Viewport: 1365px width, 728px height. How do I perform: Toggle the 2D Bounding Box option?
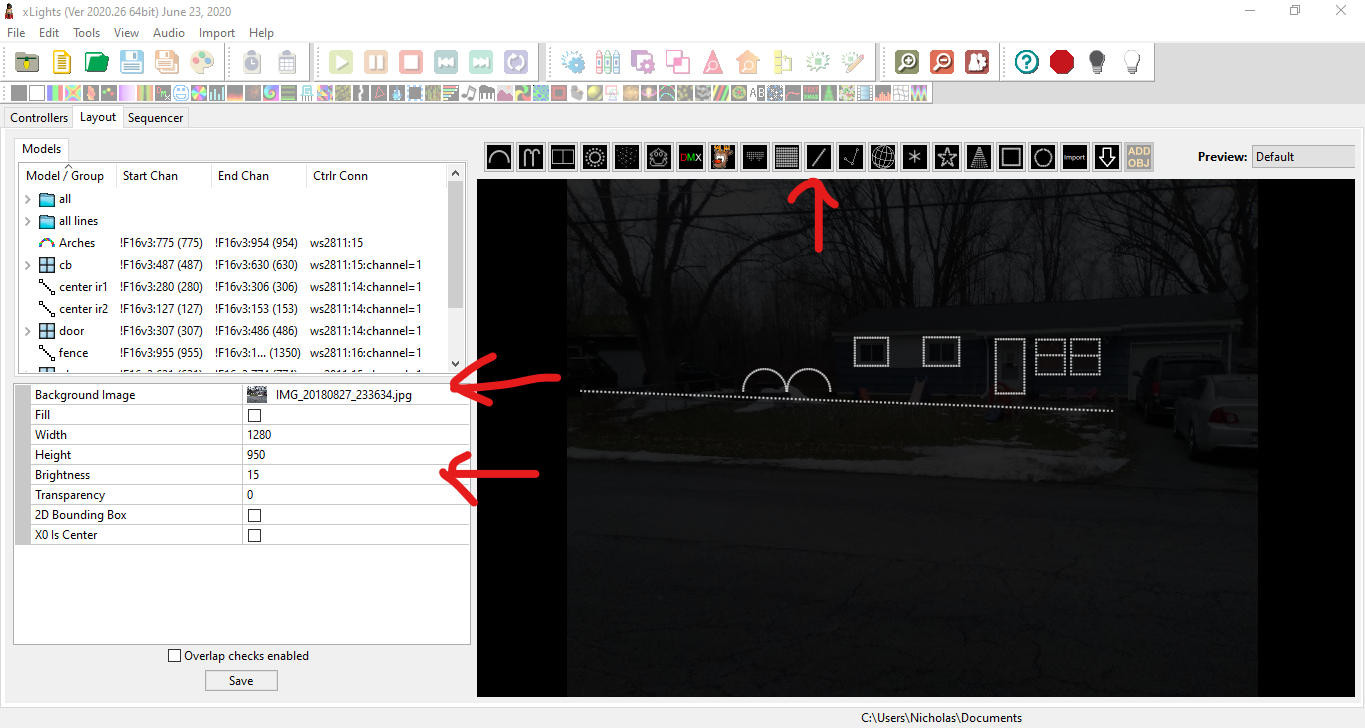(x=254, y=514)
